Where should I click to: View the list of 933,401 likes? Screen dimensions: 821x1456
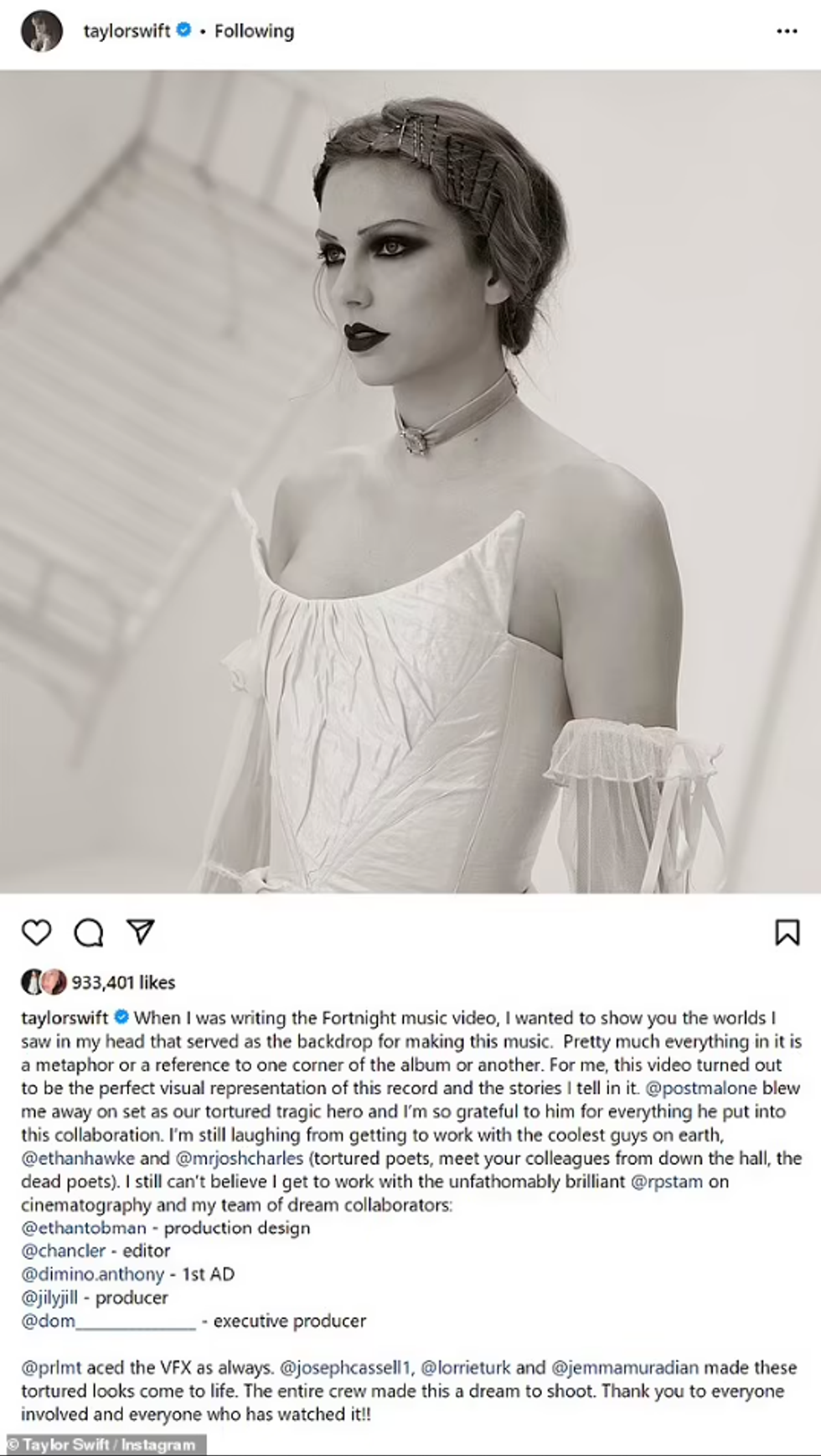(x=123, y=982)
